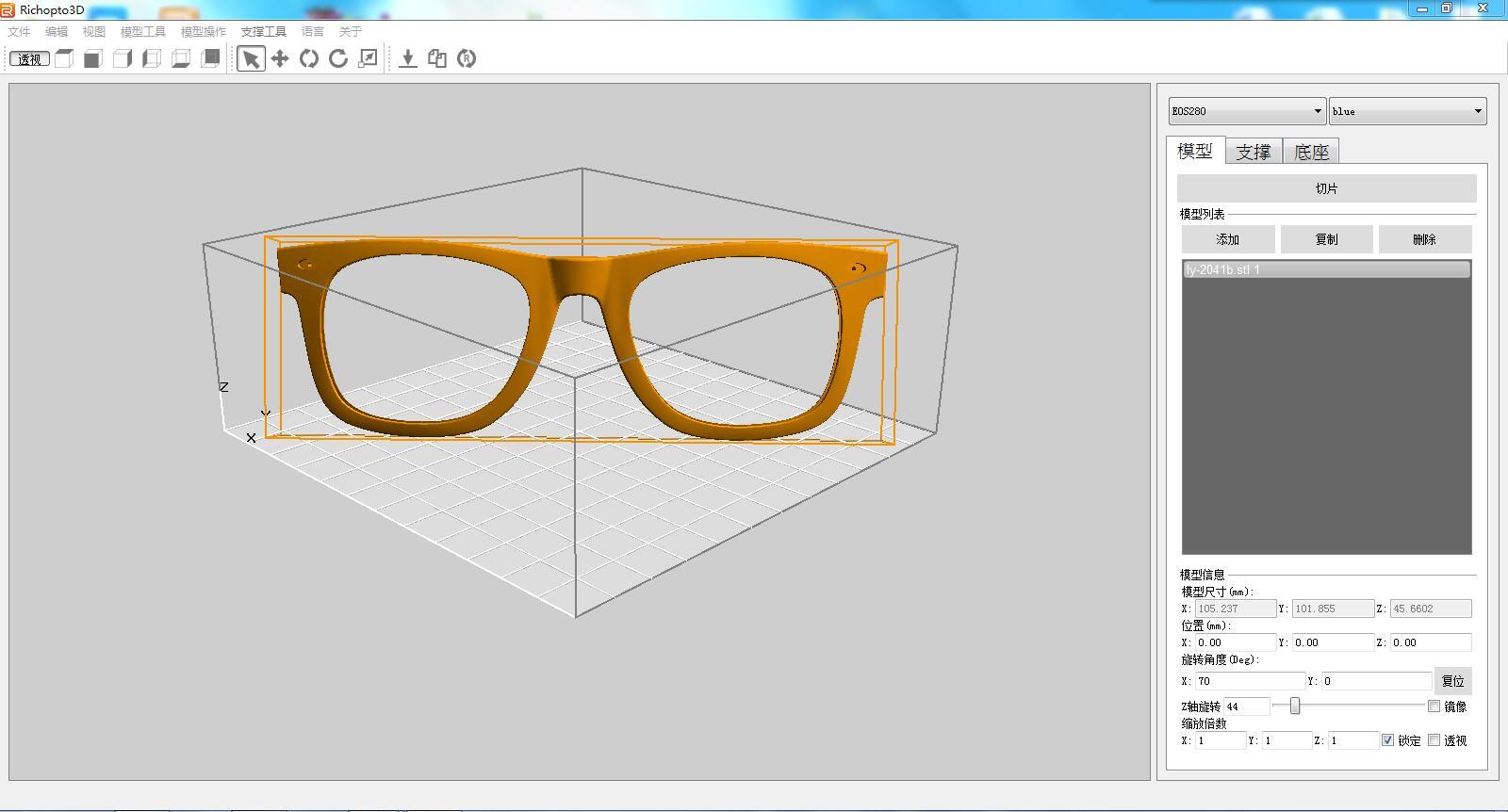1508x812 pixels.
Task: Enable the 透视 checkbox in scale row
Action: (1434, 740)
